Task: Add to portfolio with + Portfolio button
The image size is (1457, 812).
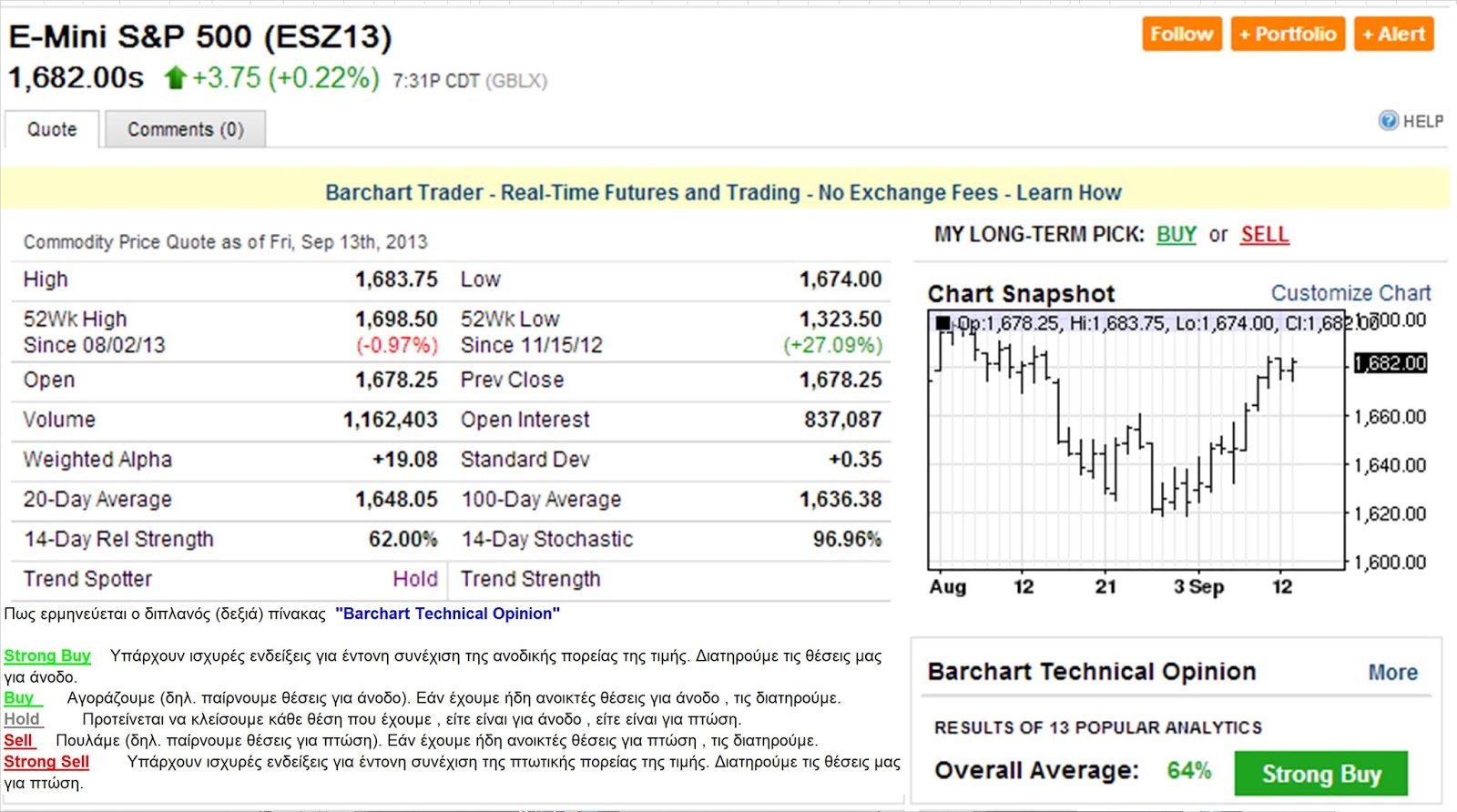Action: [1288, 35]
